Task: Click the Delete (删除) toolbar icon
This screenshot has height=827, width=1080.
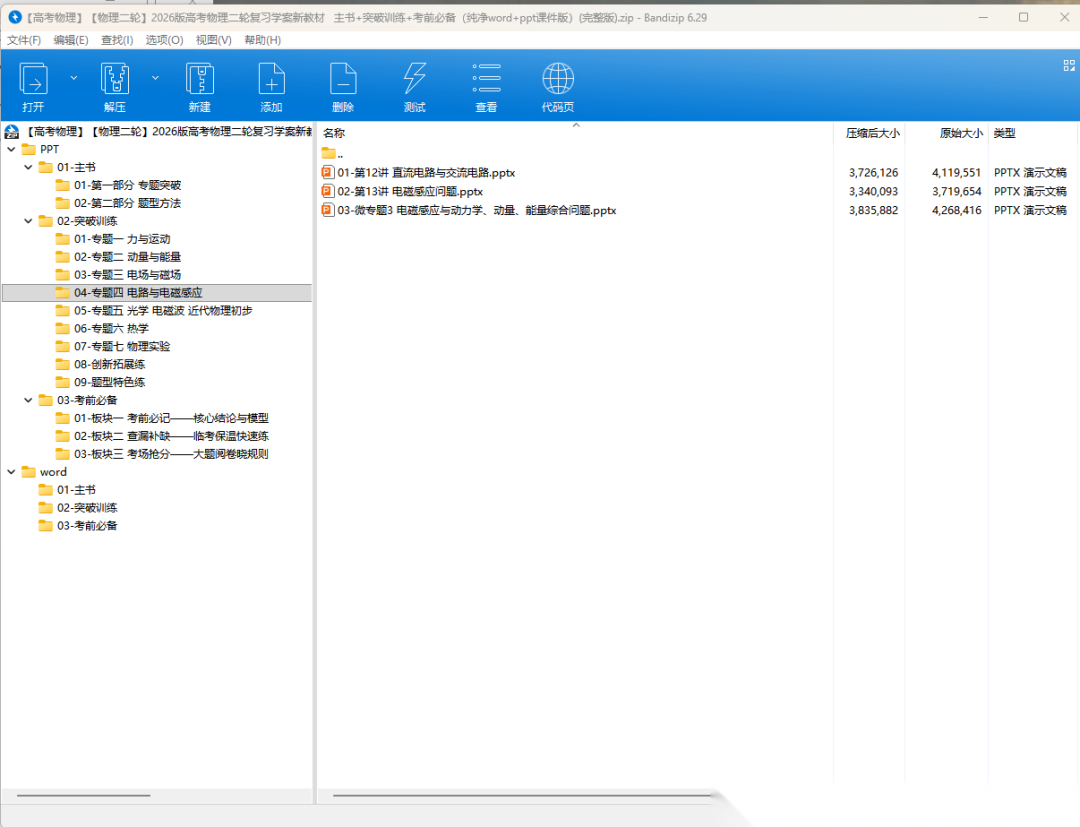Action: coord(343,80)
